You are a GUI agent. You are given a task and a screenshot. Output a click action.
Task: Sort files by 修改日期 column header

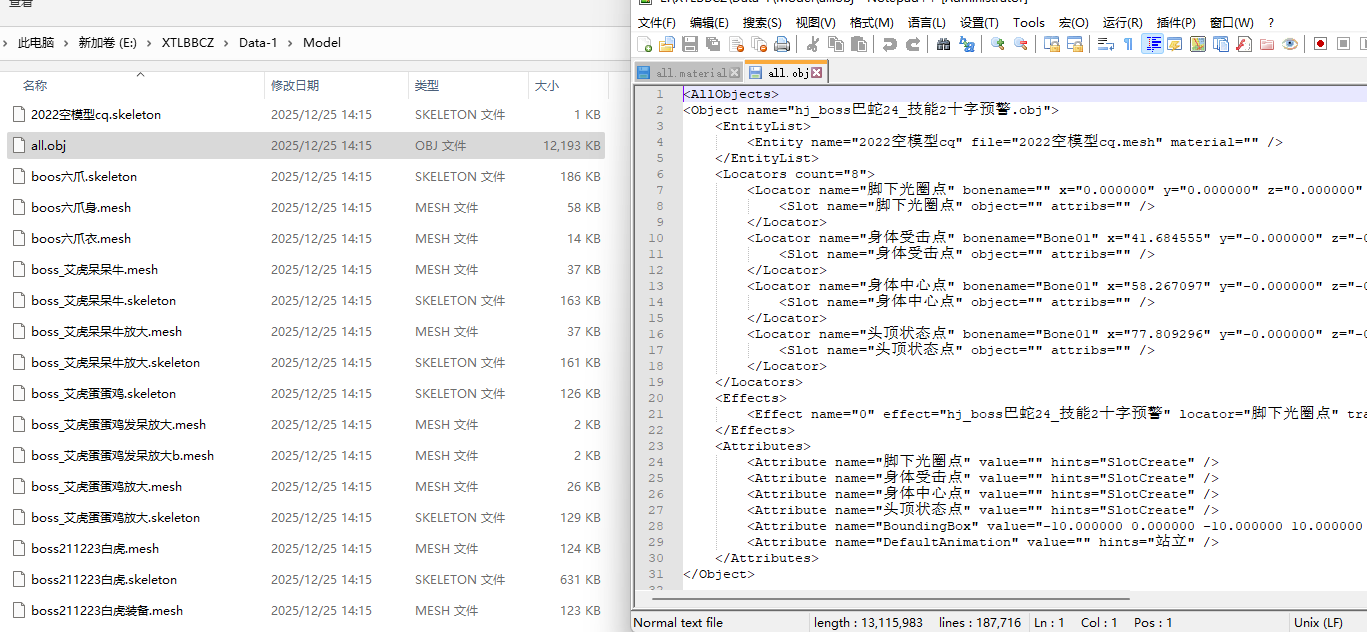(x=295, y=86)
